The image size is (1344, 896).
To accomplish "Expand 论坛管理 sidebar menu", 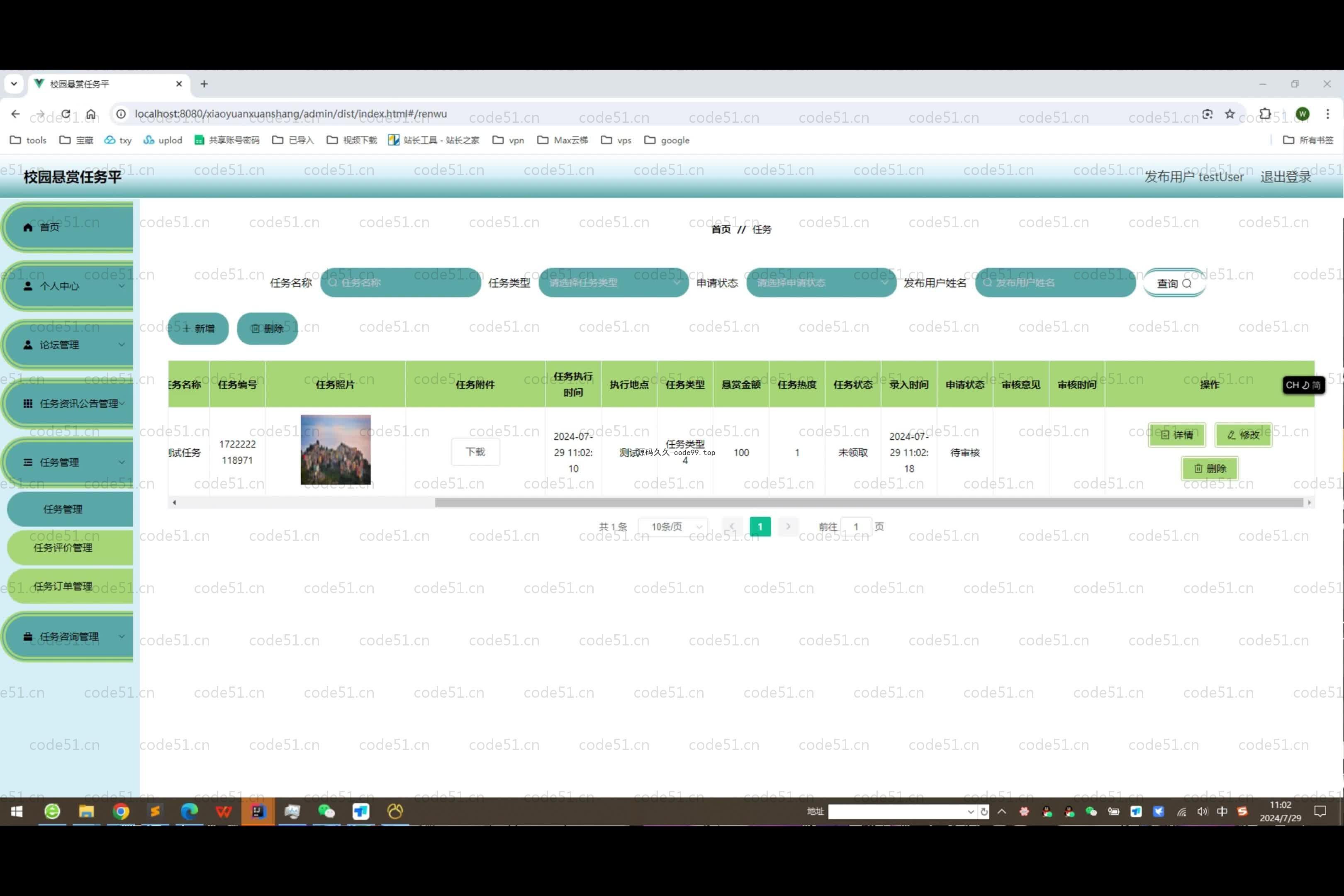I will tap(68, 345).
